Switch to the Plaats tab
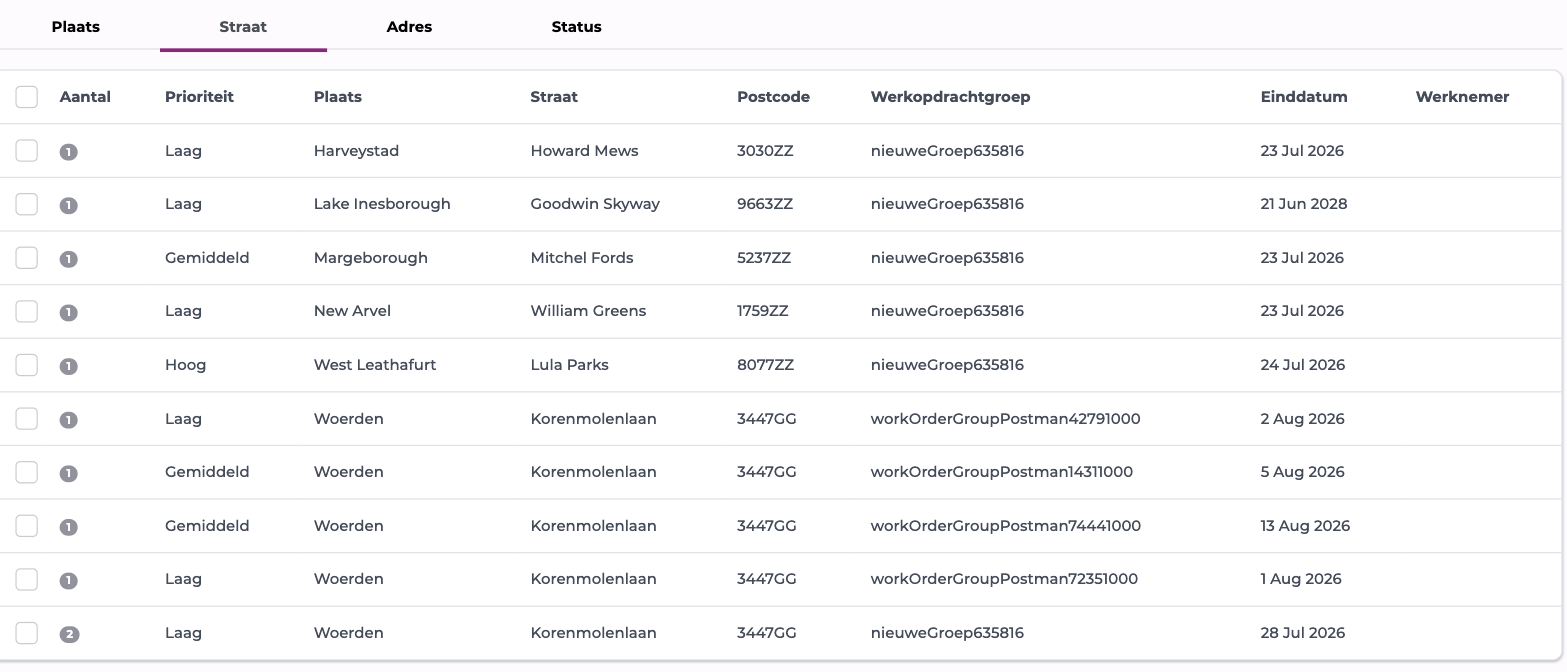The width and height of the screenshot is (1567, 672). click(x=76, y=26)
